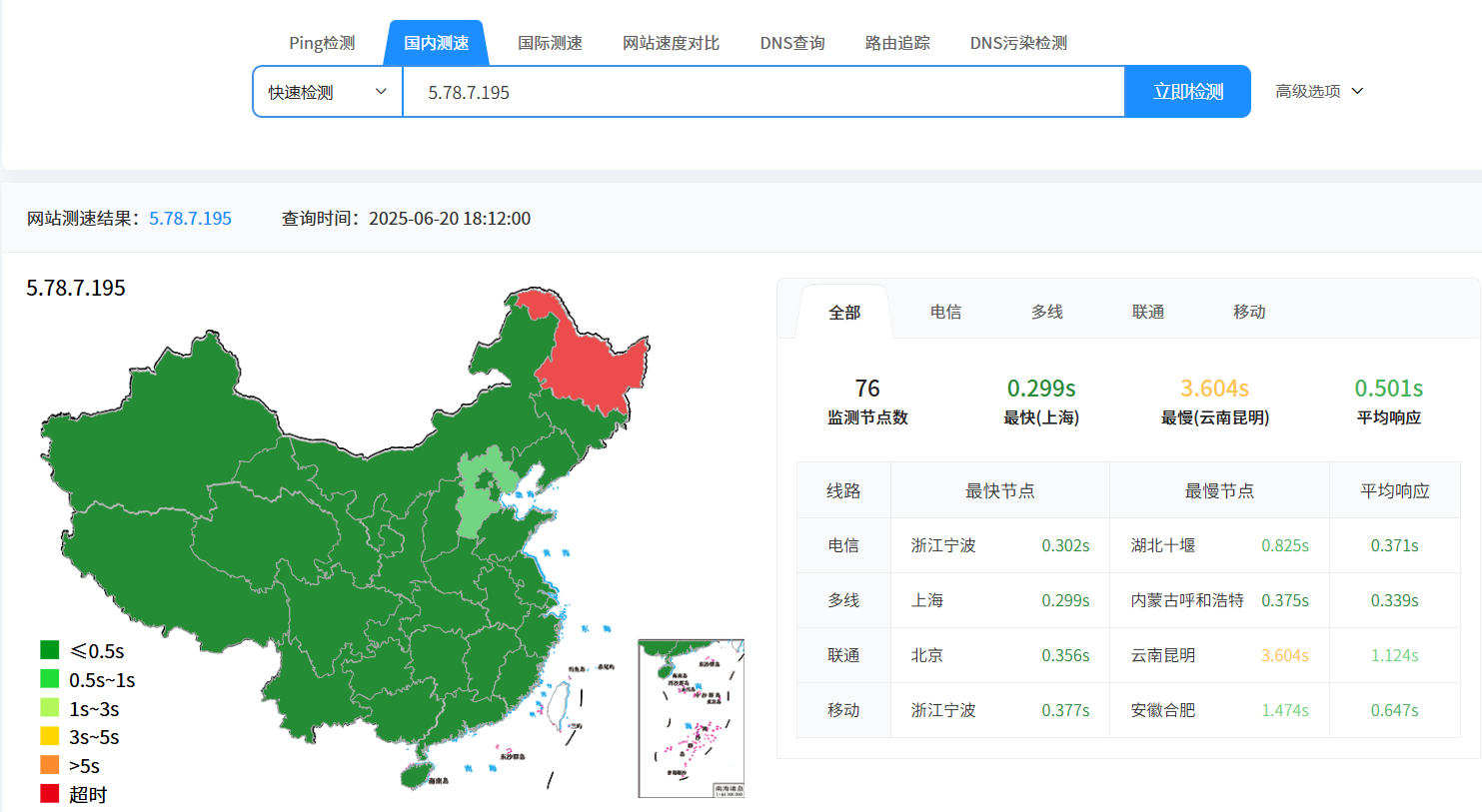Expand the 快速检测 dropdown
Screen dimensions: 1482x812
coord(328,92)
